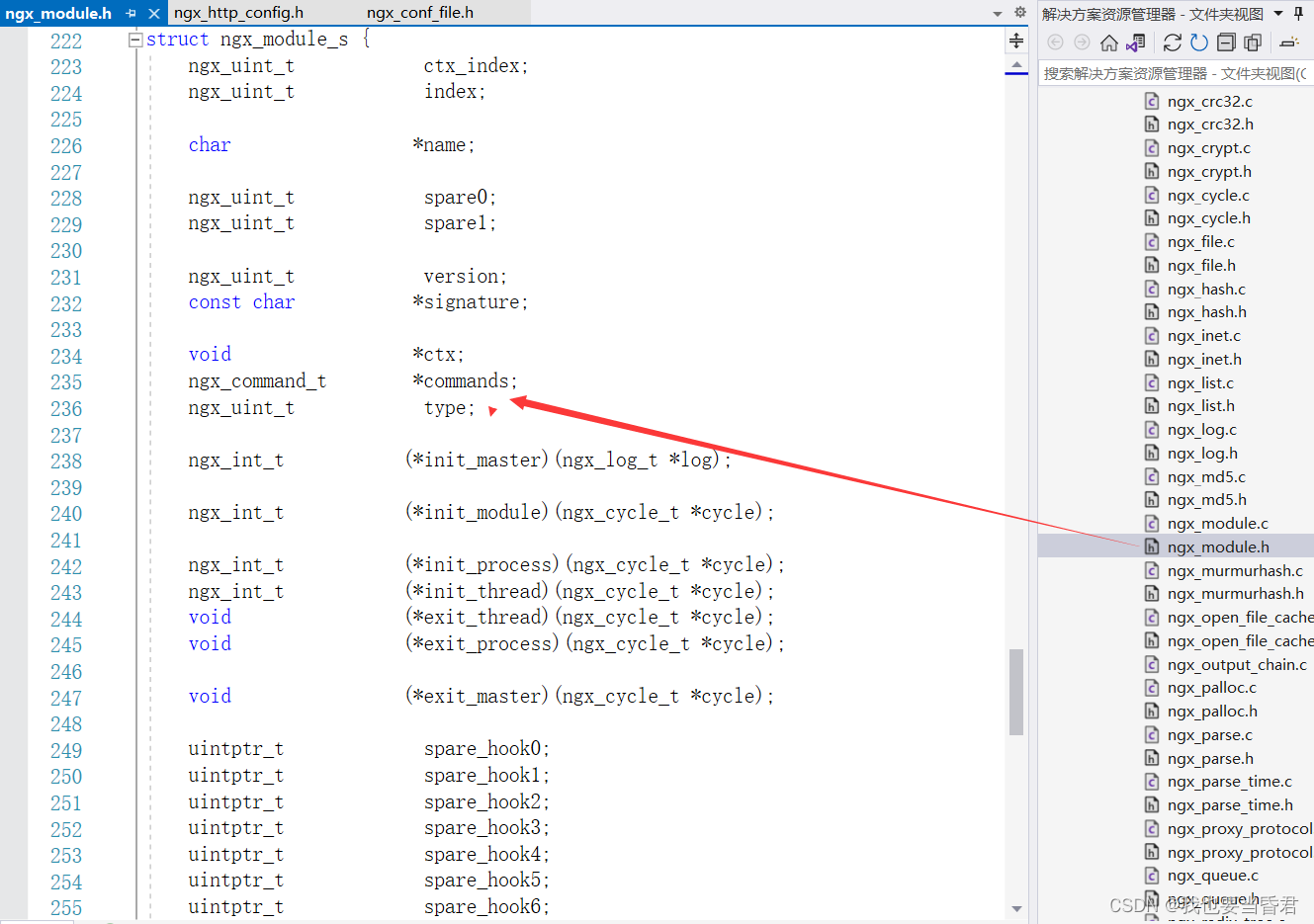This screenshot has width=1314, height=924.
Task: Select ngx_parse.c file
Action: point(1209,735)
